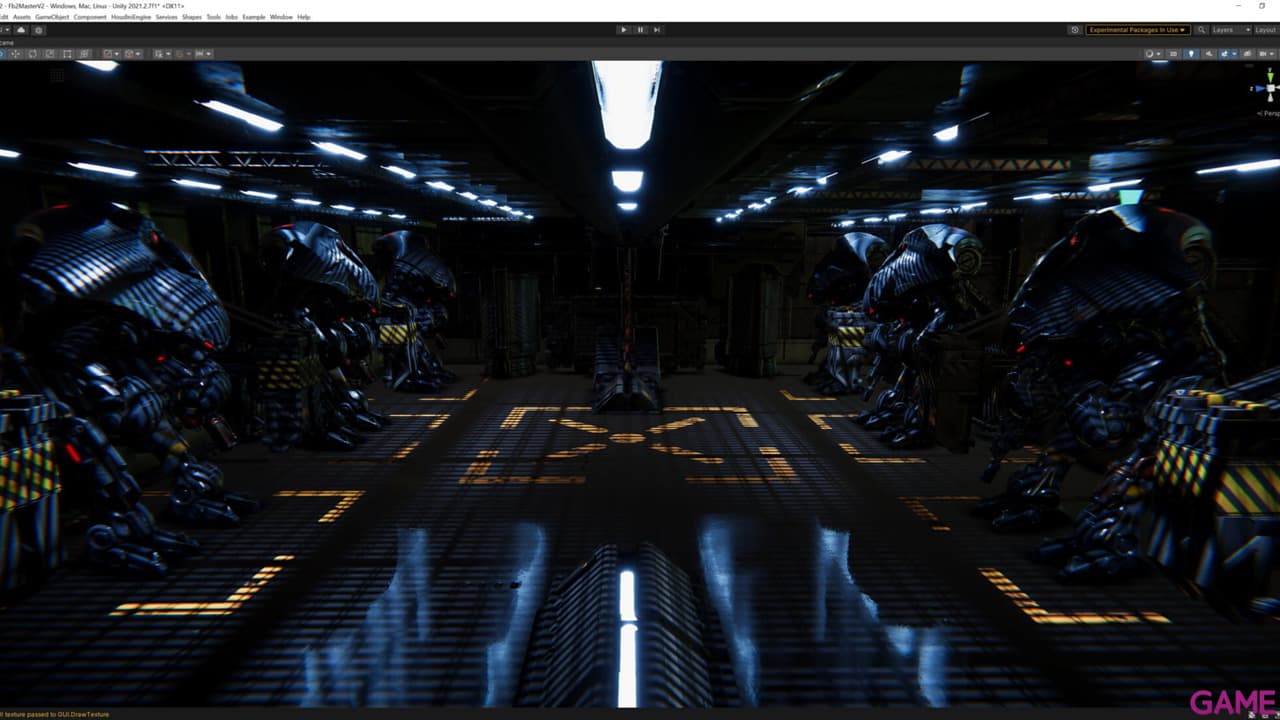Toggle 2D view mode button
Image resolution: width=1280 pixels, height=720 pixels.
1173,54
